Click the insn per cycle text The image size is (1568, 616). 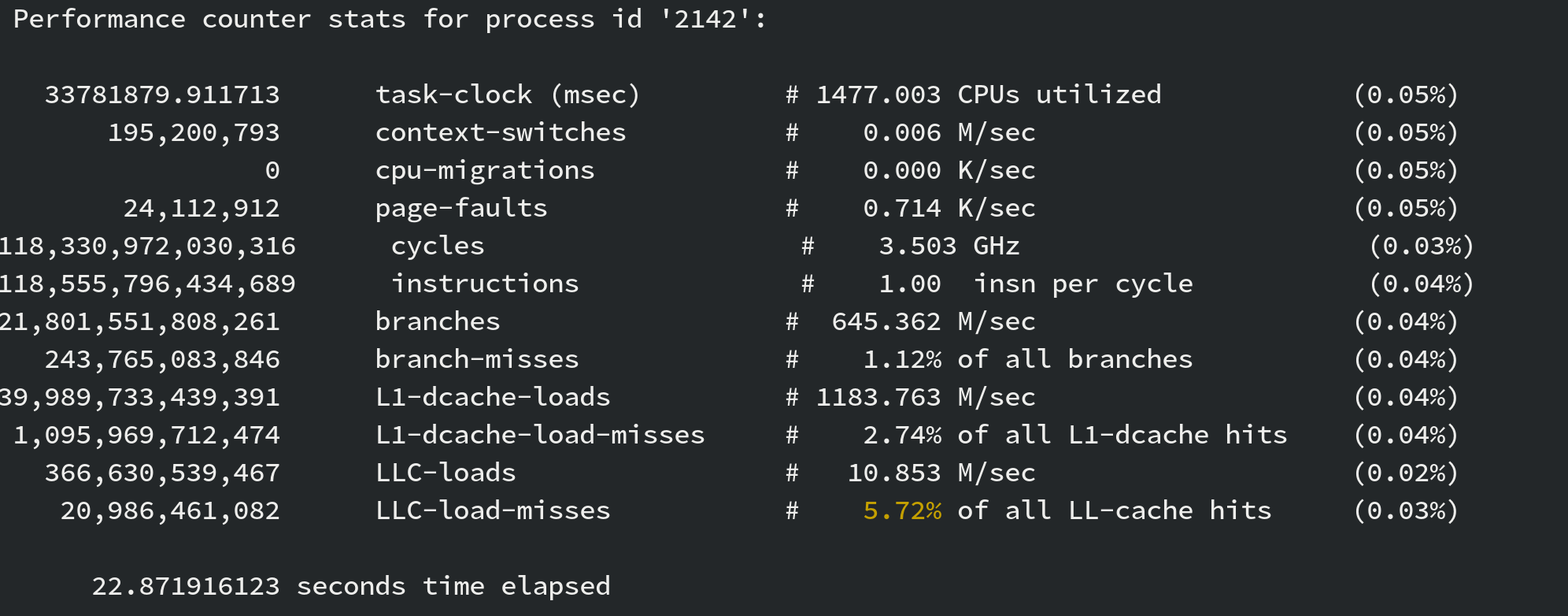point(1083,284)
